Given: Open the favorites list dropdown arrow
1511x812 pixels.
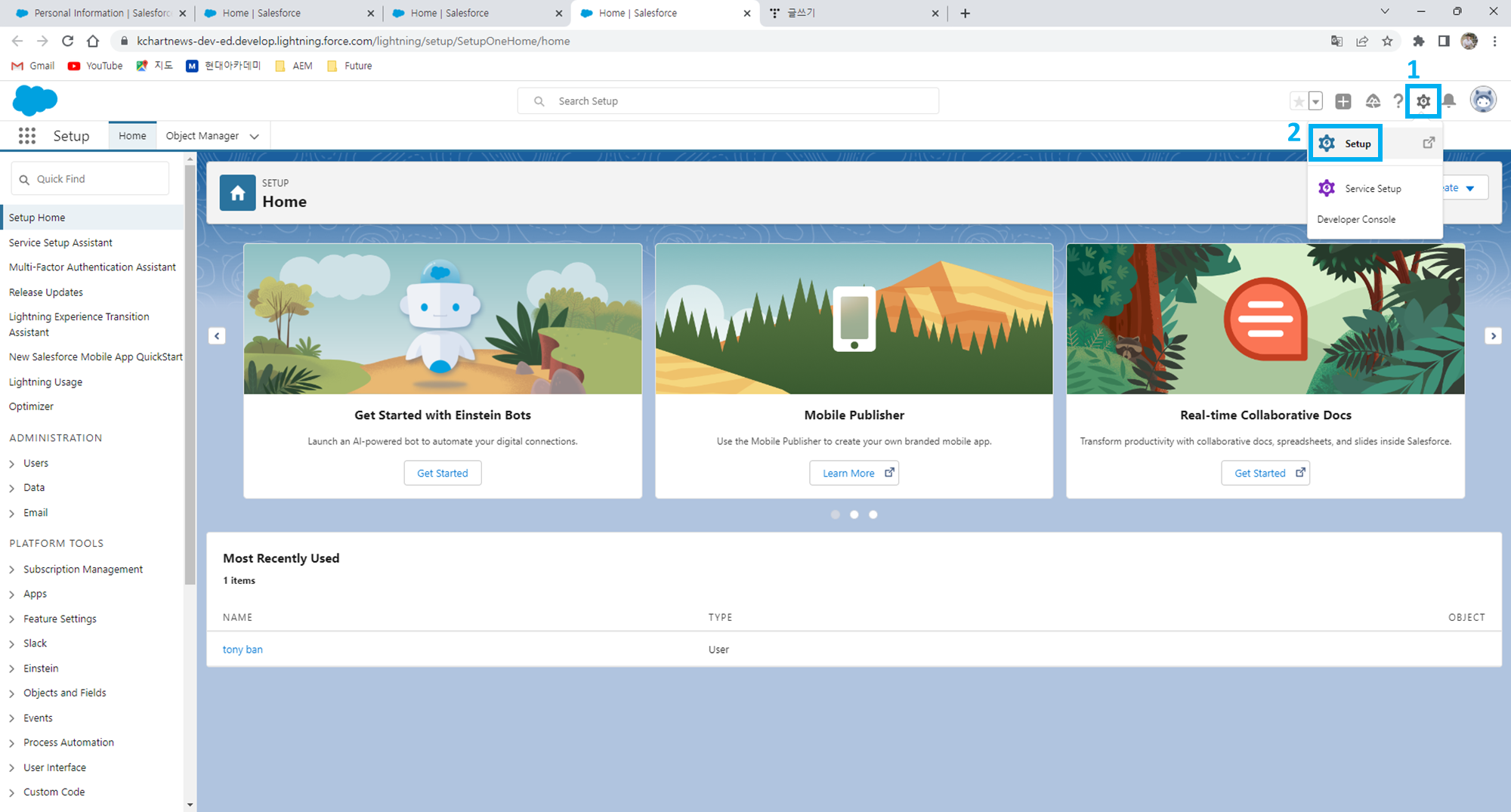Looking at the screenshot, I should pos(1315,101).
